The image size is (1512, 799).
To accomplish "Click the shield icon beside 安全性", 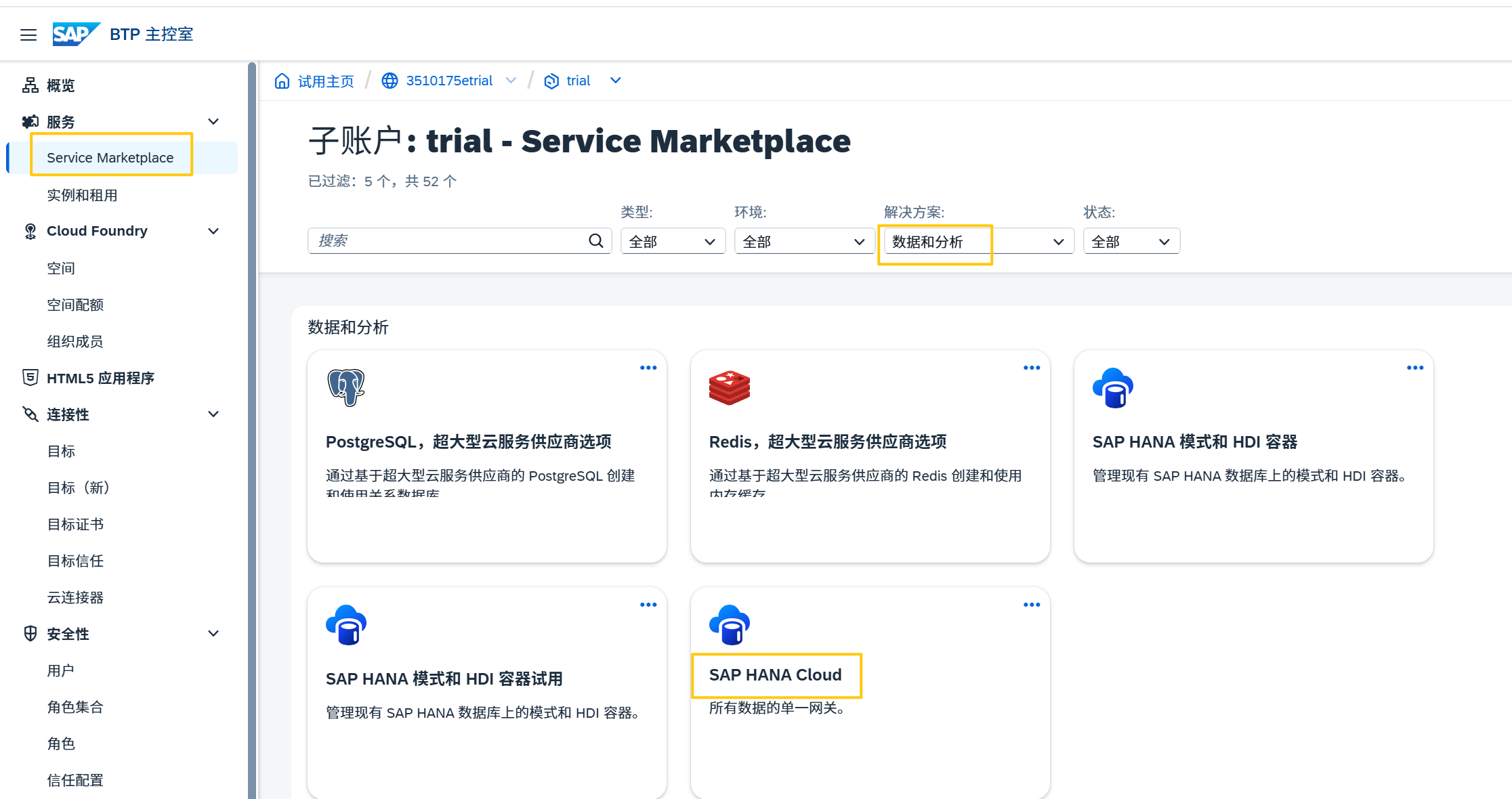I will coord(30,634).
